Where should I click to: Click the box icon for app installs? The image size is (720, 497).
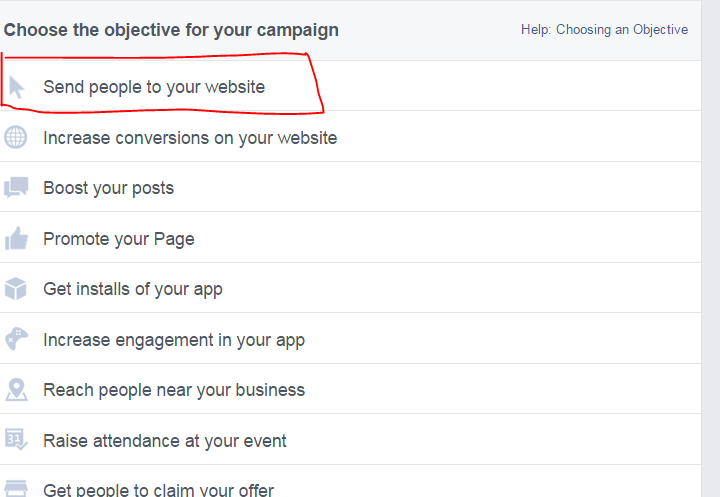click(x=16, y=288)
